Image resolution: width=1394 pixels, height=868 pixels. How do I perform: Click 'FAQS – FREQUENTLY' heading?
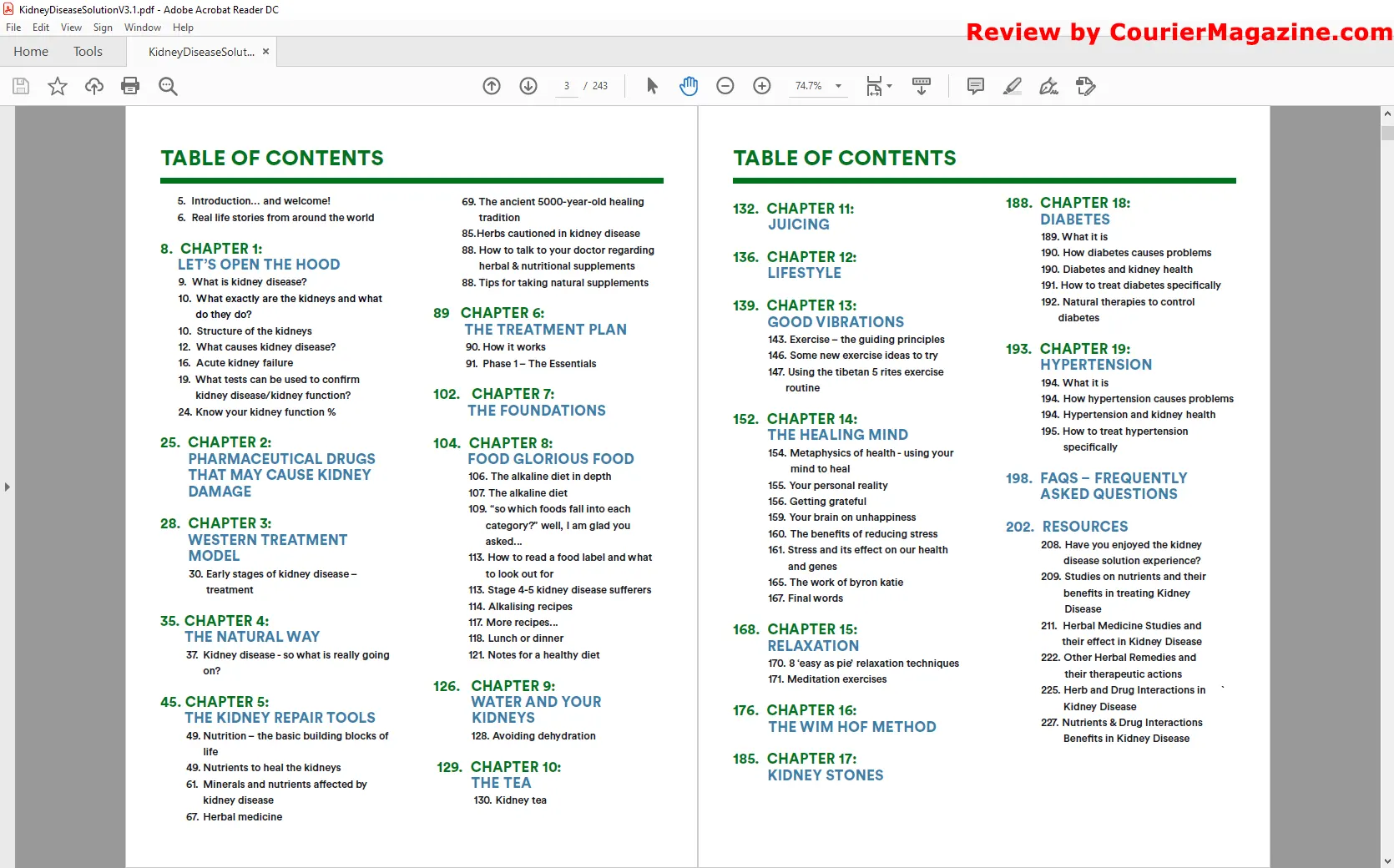(x=1114, y=478)
